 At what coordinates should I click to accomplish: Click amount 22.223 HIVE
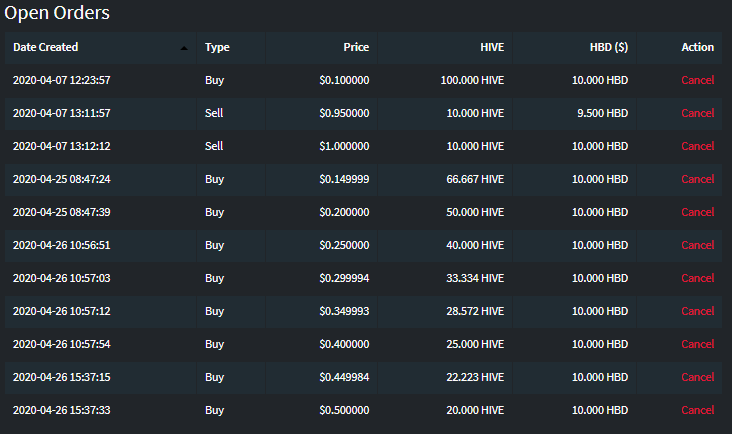coord(475,377)
